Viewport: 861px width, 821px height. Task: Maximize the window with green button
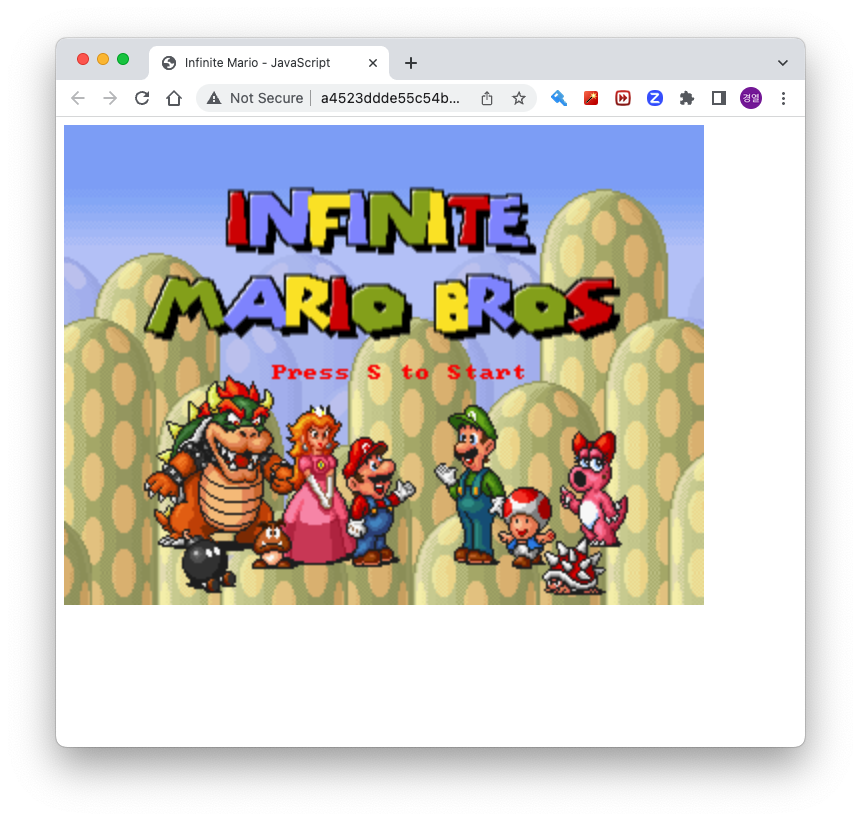pyautogui.click(x=123, y=59)
